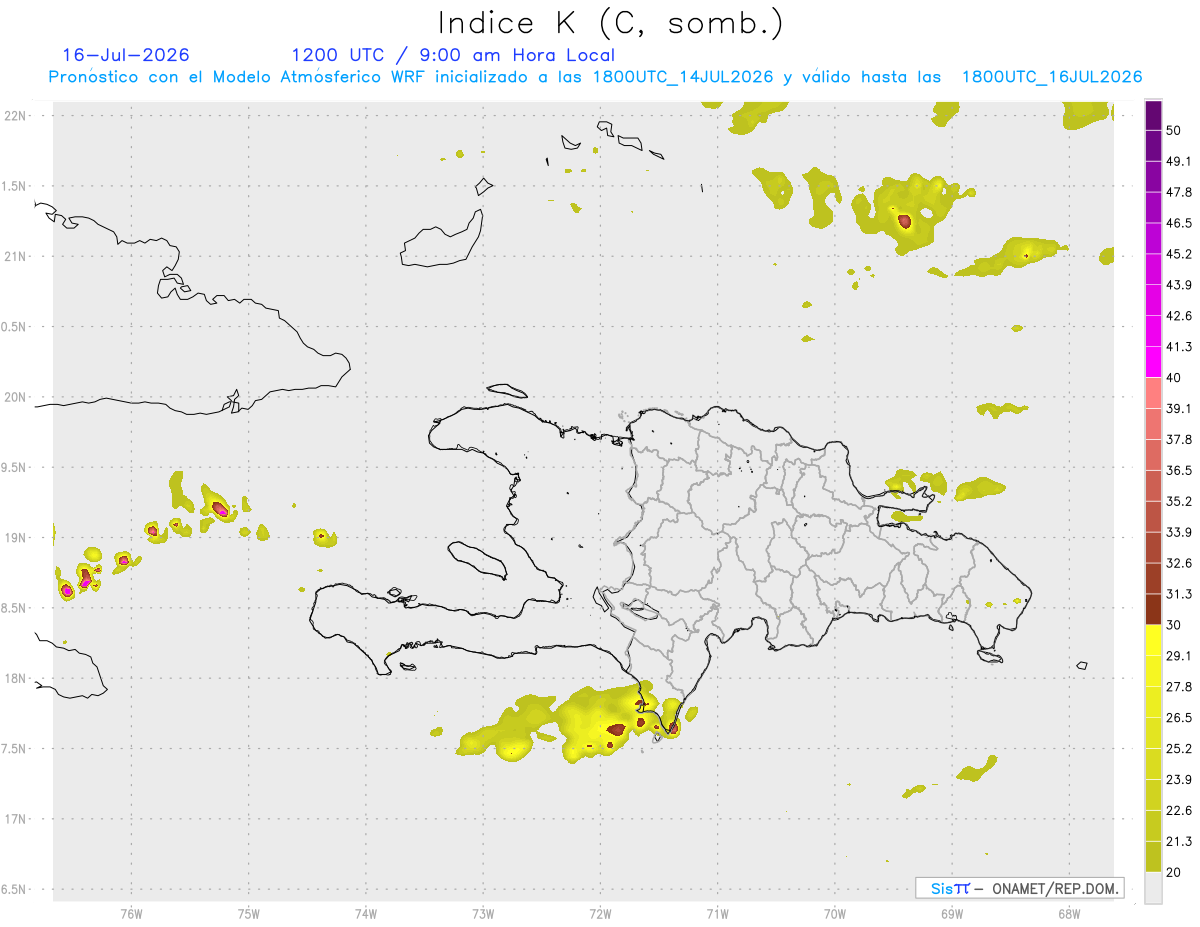Image resolution: width=1200 pixels, height=927 pixels.
Task: Pick the dark purple swatch above 50
Action: click(1154, 116)
